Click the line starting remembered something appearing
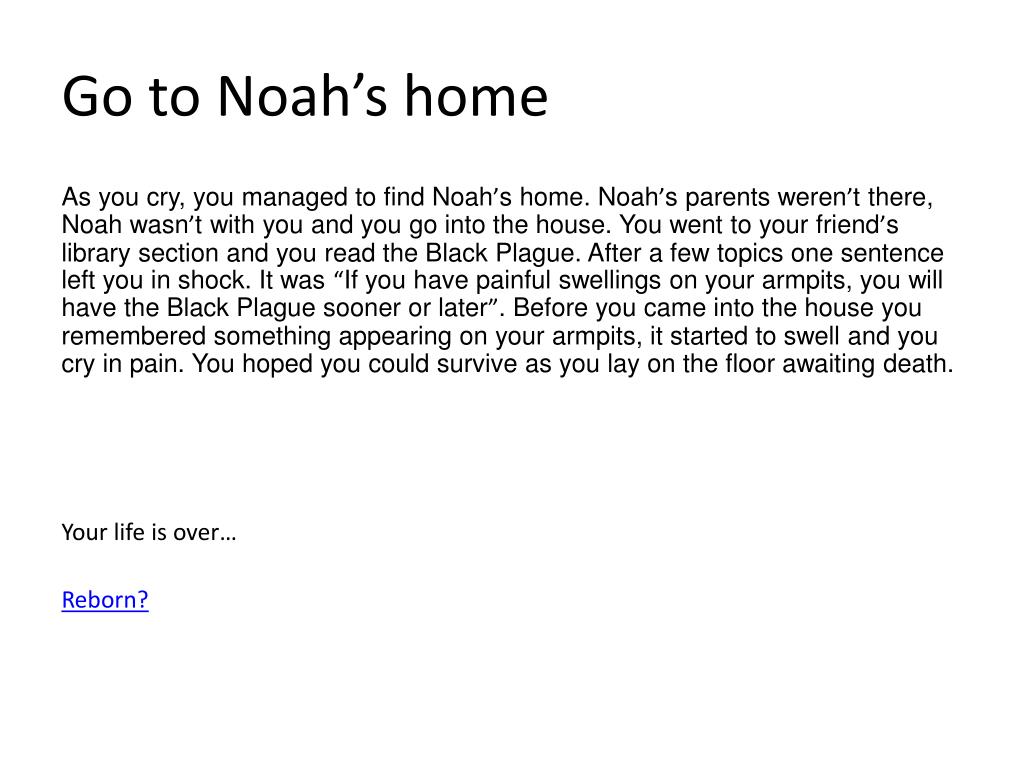Viewport: 1024px width, 768px height. pyautogui.click(x=500, y=336)
